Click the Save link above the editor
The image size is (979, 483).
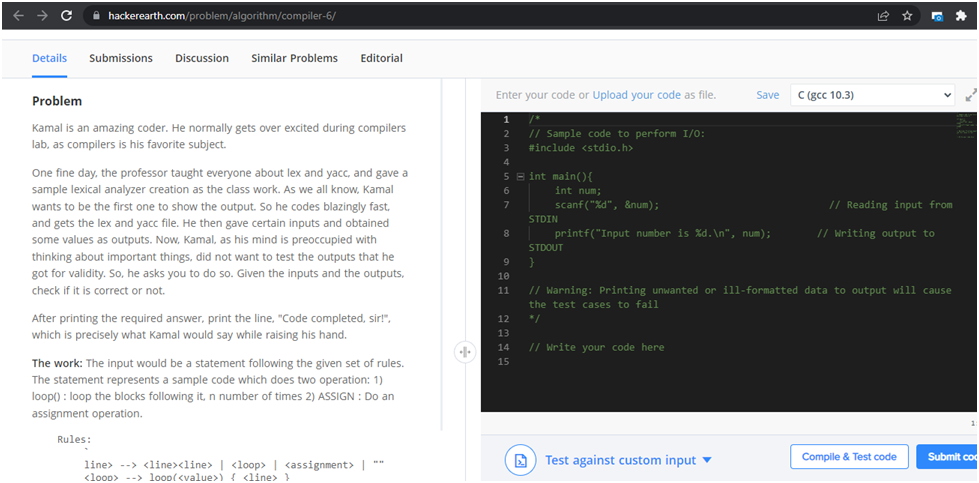[x=767, y=95]
